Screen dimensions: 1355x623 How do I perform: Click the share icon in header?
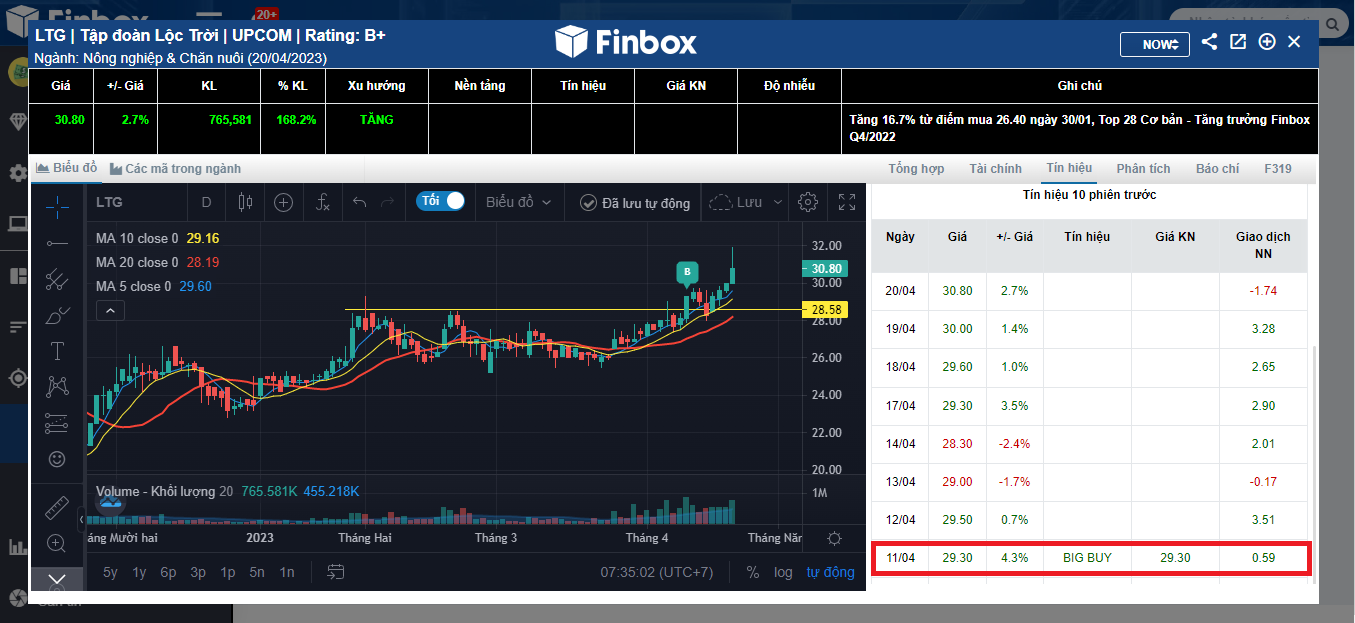coord(1209,42)
